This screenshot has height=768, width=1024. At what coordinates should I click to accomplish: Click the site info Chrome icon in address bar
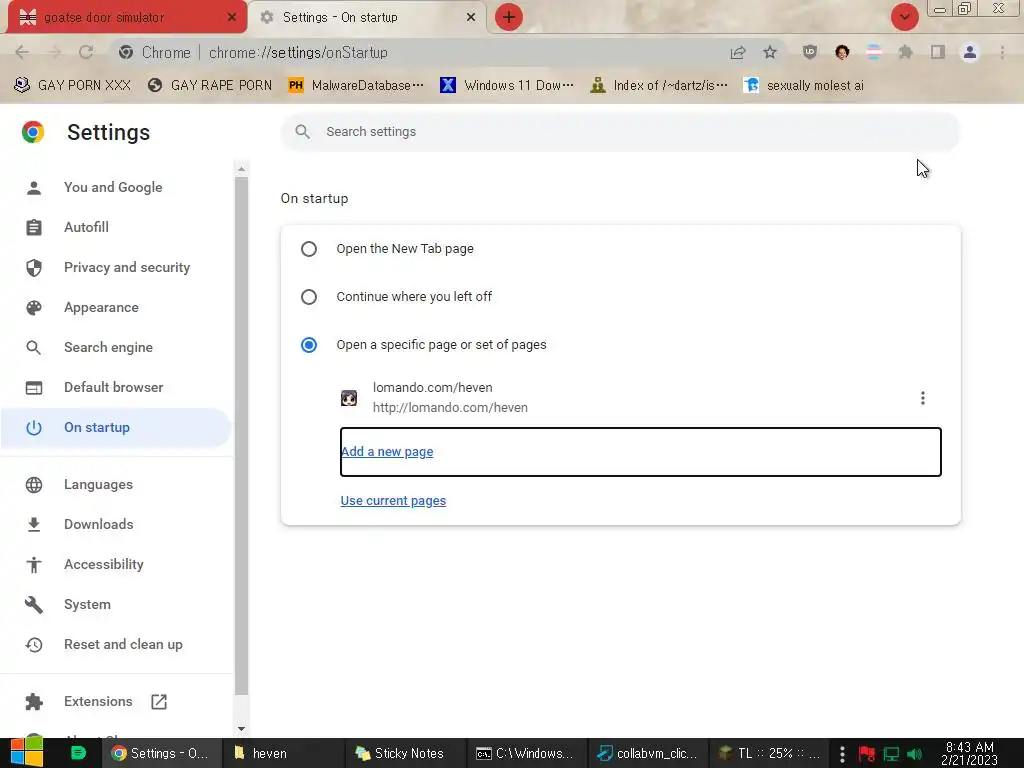point(126,52)
